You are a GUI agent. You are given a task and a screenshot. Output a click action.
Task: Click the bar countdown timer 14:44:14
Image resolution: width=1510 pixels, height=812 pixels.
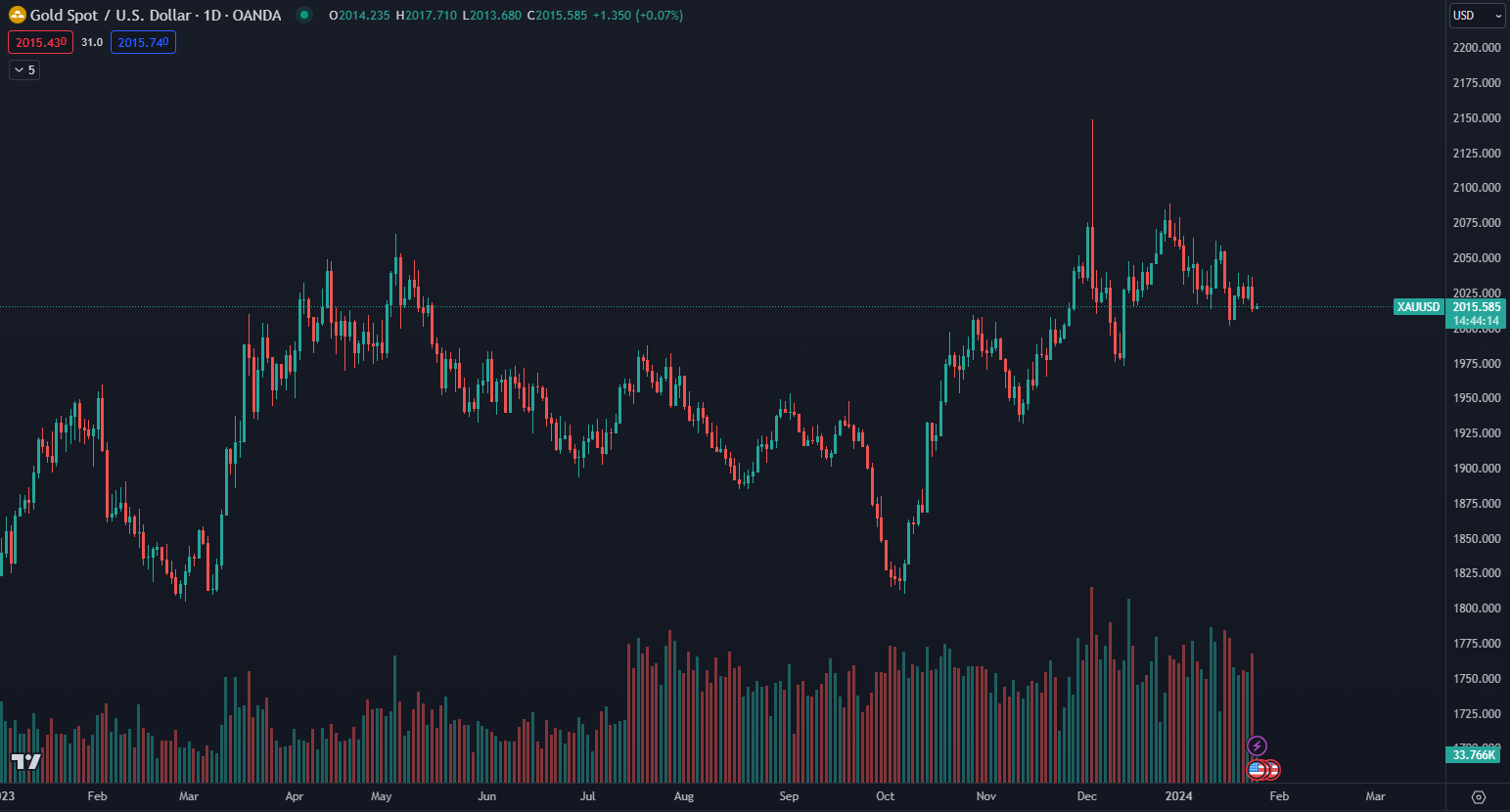tap(1477, 321)
